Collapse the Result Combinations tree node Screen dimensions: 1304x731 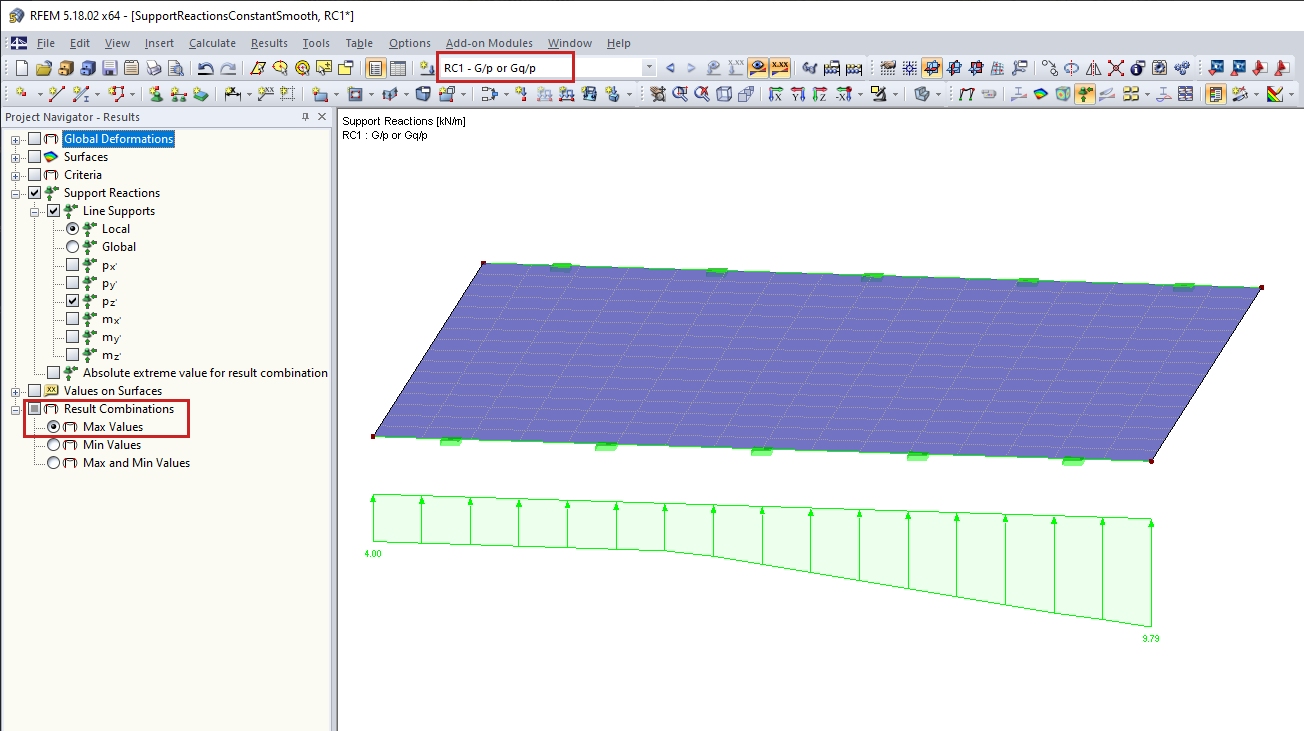[16, 409]
